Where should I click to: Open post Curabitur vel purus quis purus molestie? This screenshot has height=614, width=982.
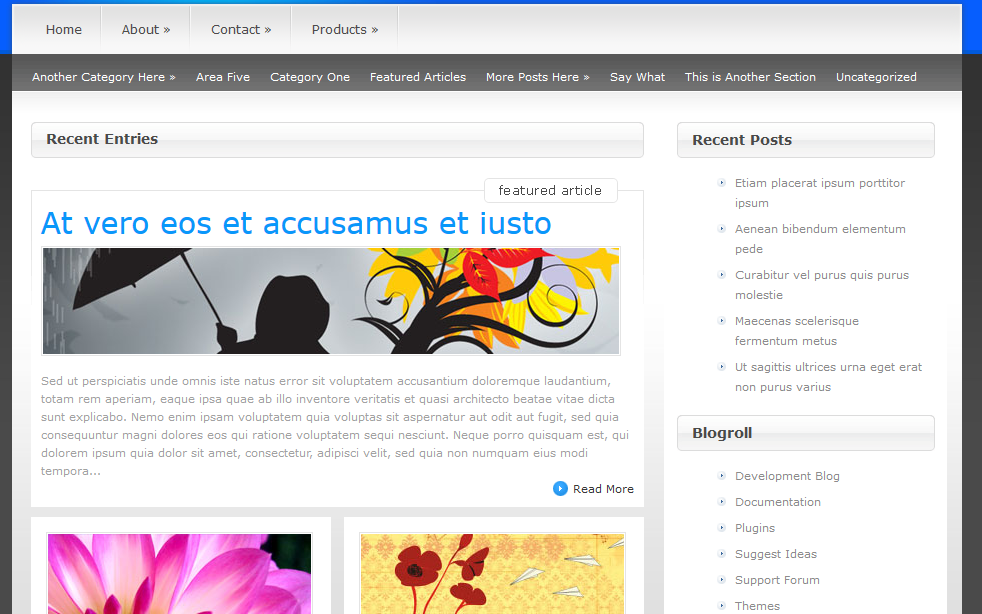(822, 284)
